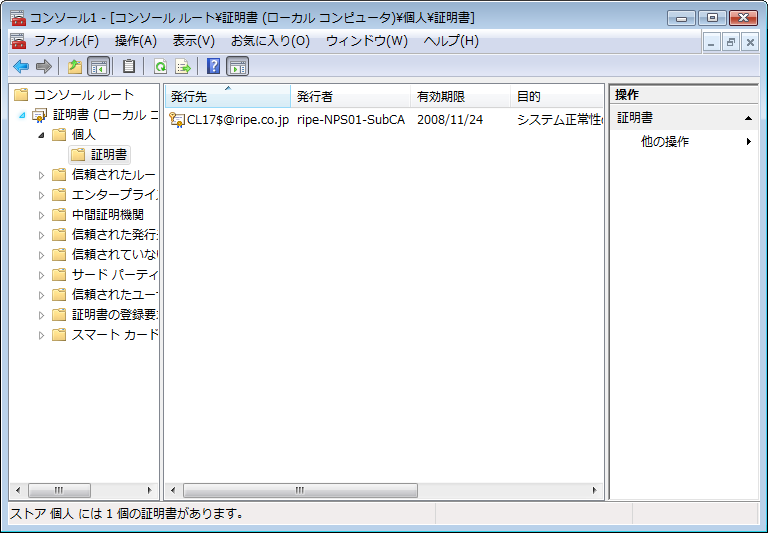Click the folder icon for 中間証明機関
768x533 pixels.
point(59,215)
